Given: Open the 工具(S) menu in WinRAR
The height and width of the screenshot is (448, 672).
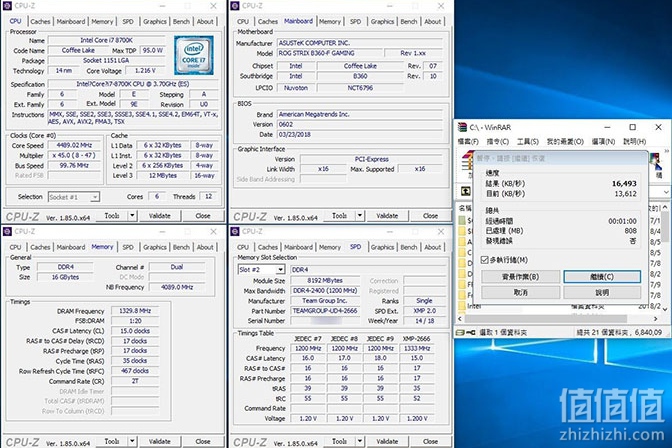Looking at the screenshot, I should (x=528, y=141).
